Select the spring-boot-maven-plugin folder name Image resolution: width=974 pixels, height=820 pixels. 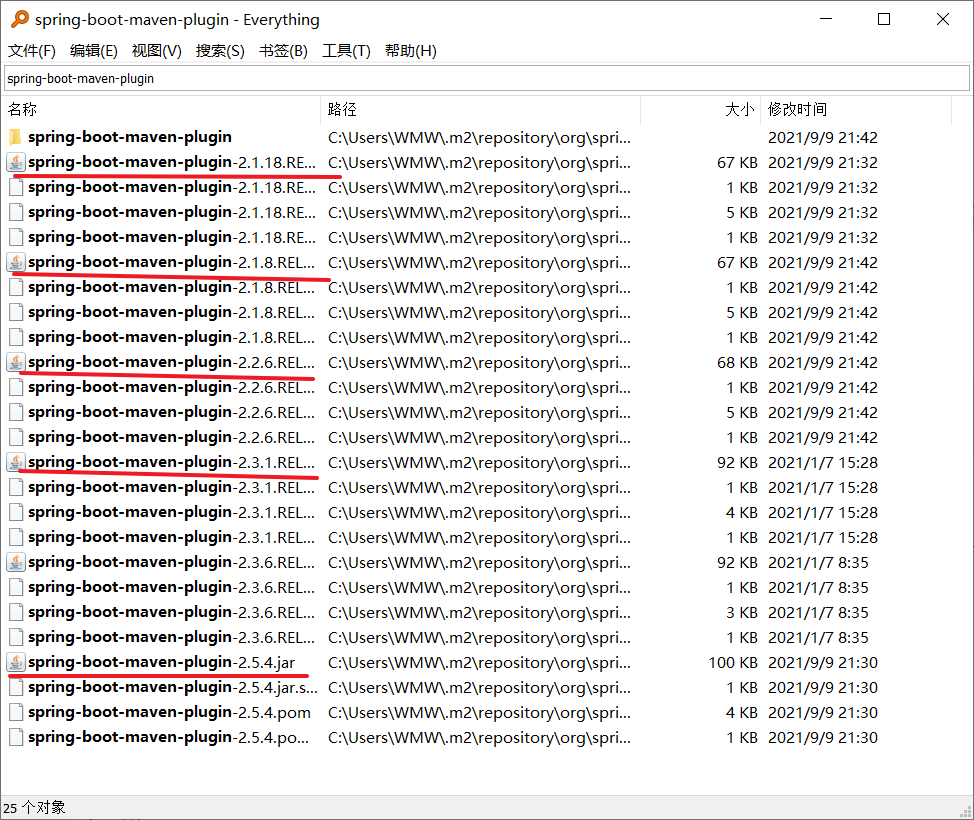pyautogui.click(x=130, y=137)
